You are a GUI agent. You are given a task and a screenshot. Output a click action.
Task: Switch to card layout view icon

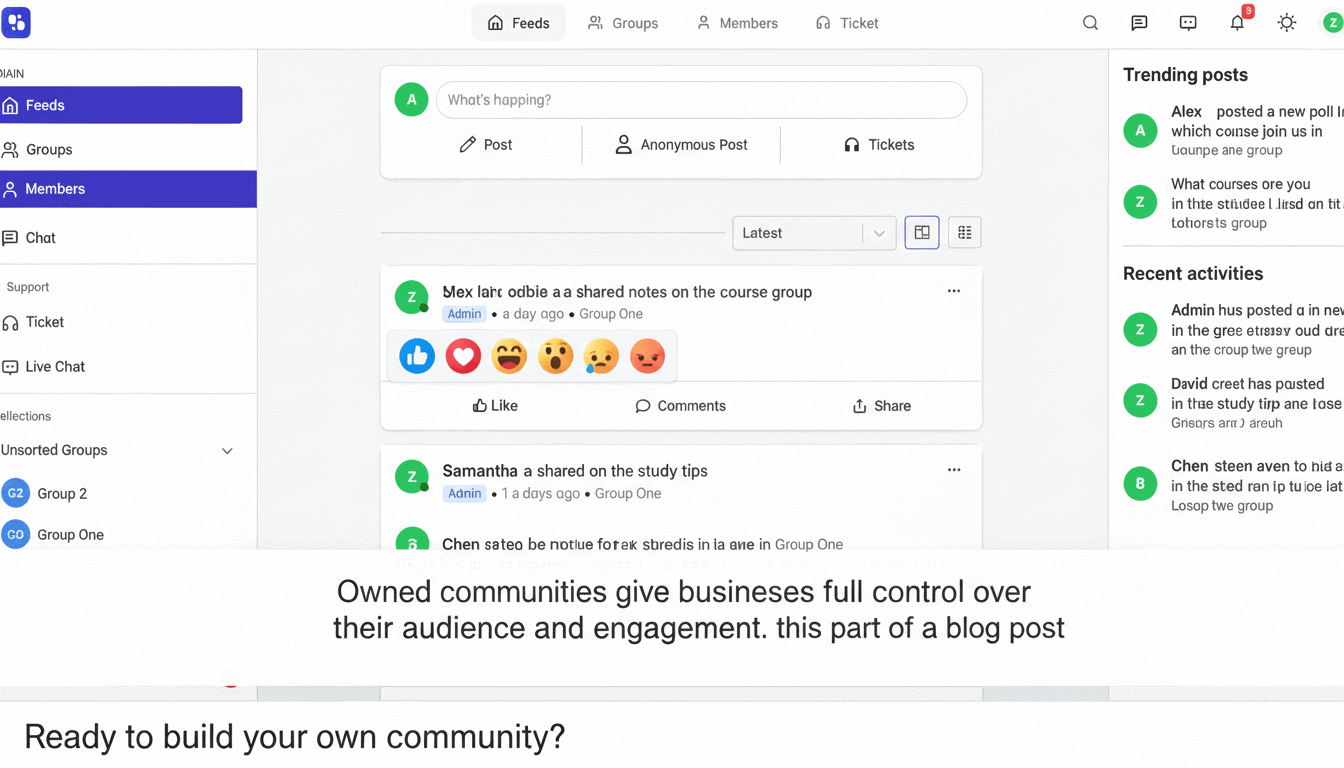click(922, 233)
